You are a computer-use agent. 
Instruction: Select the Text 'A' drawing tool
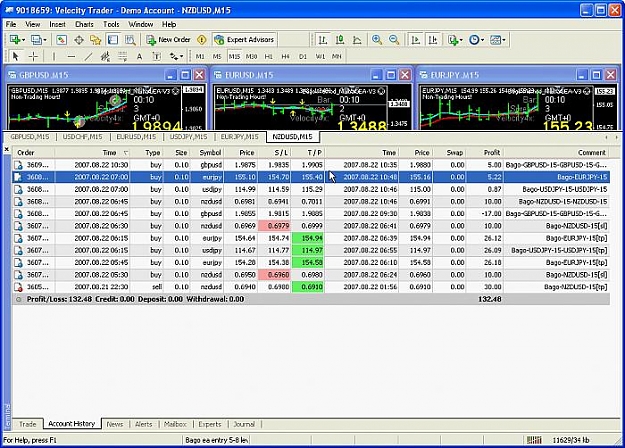click(x=139, y=56)
